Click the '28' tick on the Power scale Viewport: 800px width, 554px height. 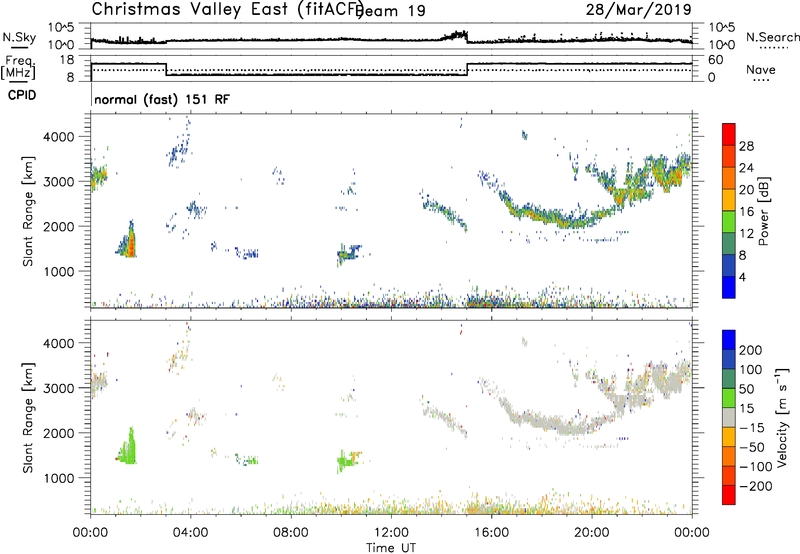[746, 146]
